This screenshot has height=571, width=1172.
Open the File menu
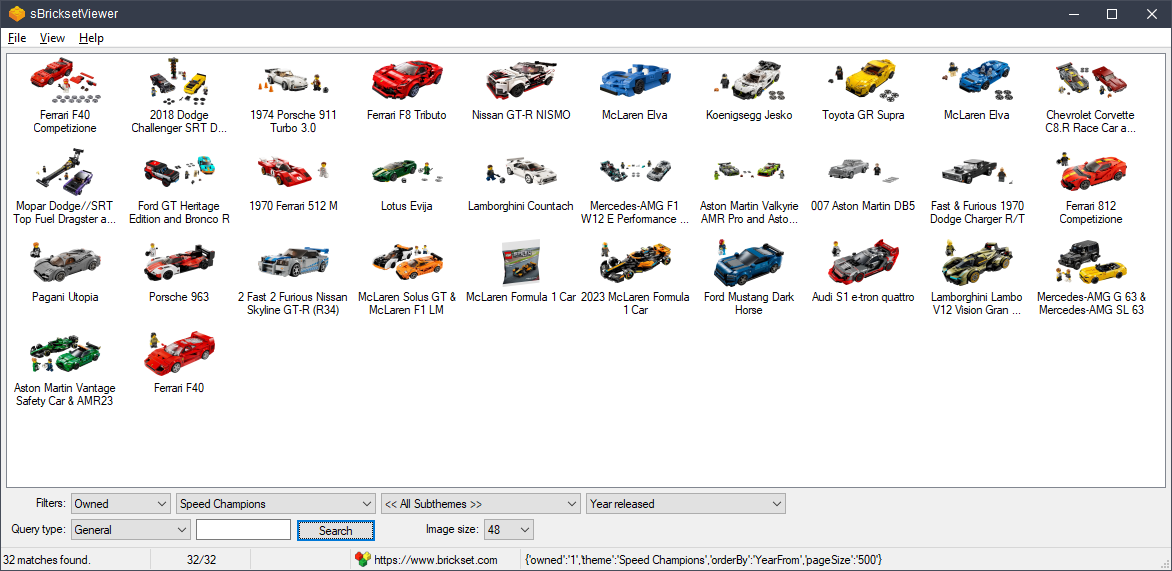click(x=17, y=38)
